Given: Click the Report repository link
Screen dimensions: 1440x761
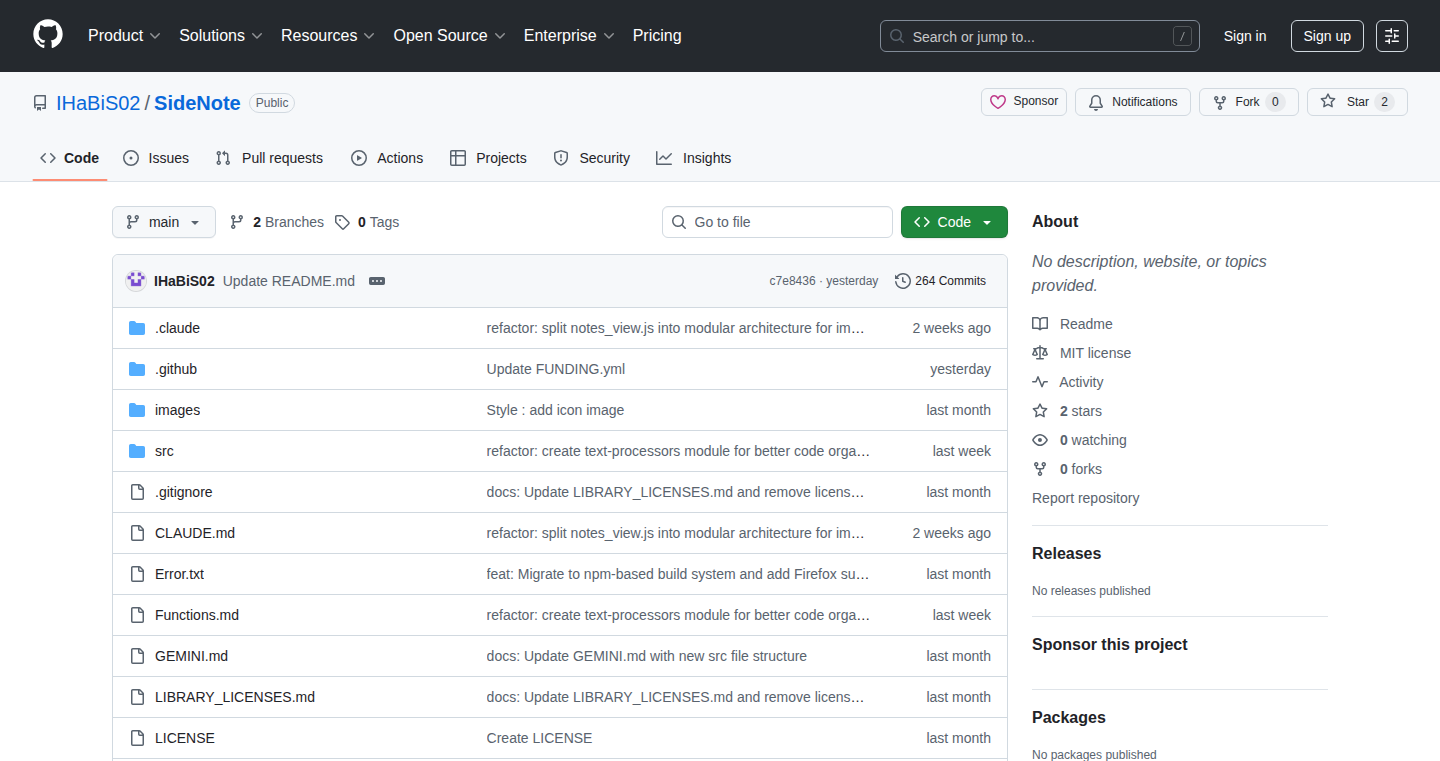Looking at the screenshot, I should [1086, 498].
